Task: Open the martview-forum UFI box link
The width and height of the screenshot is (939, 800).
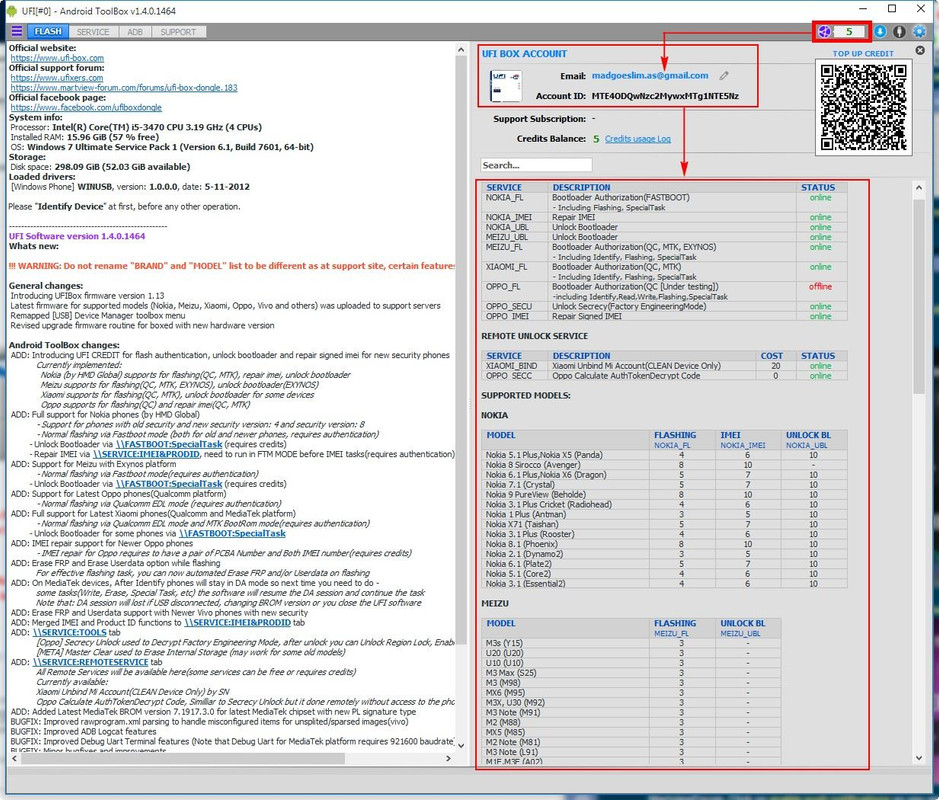Action: click(123, 87)
